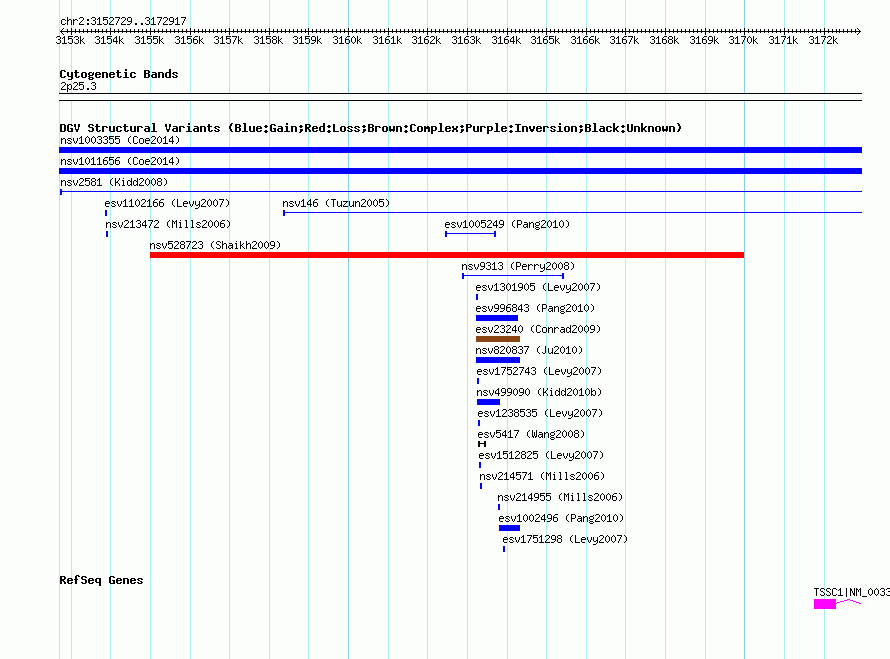Click the 2p25.3 cytogenetic band label
This screenshot has width=890, height=659.
78,87
